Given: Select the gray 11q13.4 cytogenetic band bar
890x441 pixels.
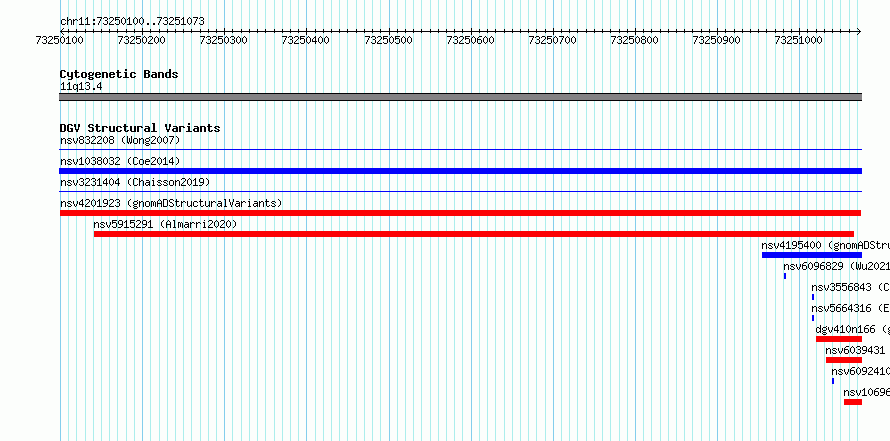Looking at the screenshot, I should [x=460, y=96].
